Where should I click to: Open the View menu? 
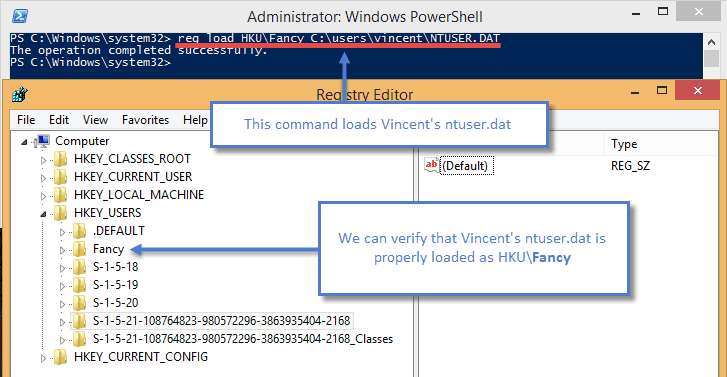point(96,120)
